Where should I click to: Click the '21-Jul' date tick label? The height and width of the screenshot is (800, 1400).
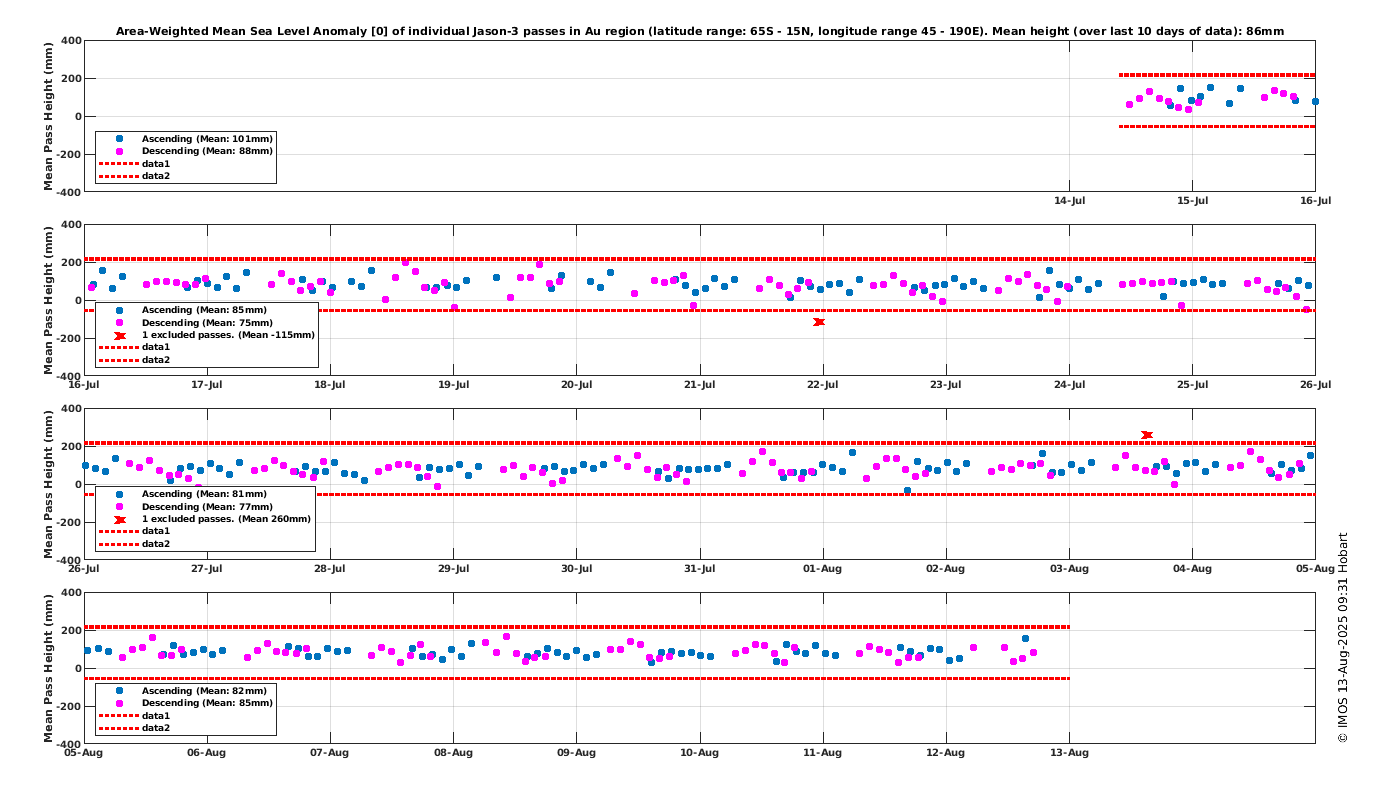pyautogui.click(x=699, y=385)
